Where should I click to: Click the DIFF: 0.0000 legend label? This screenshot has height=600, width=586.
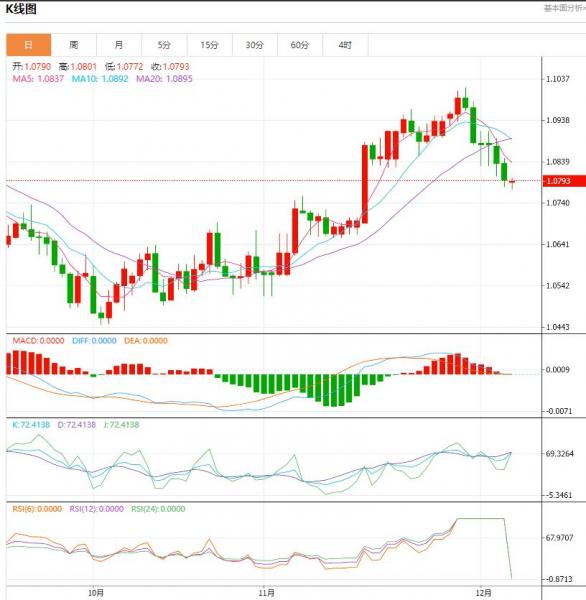(94, 341)
